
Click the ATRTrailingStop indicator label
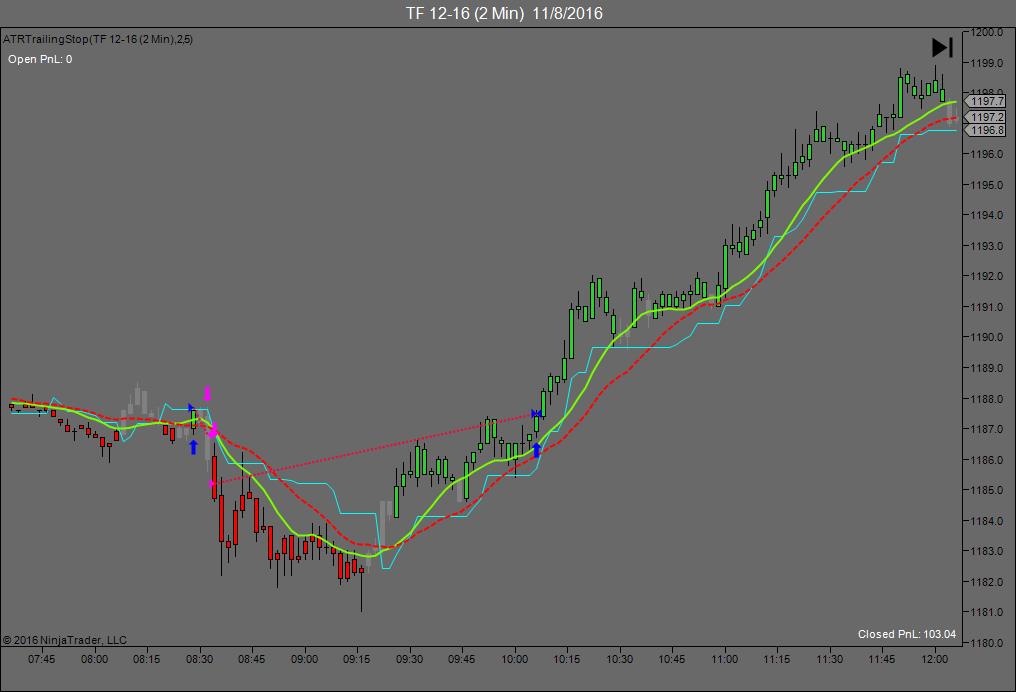(x=98, y=40)
